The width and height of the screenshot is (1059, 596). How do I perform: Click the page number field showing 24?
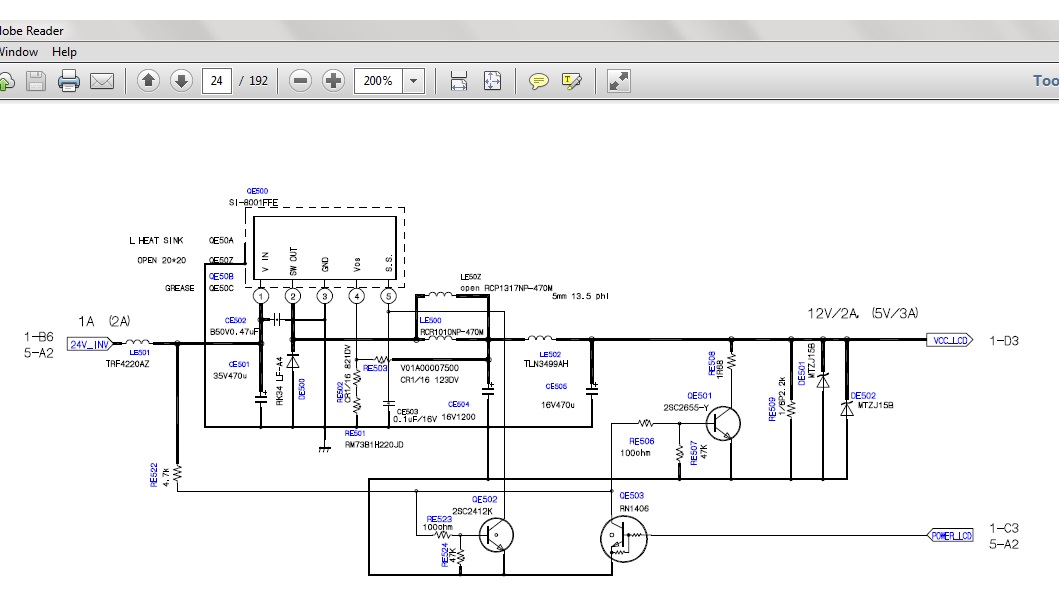pyautogui.click(x=216, y=81)
